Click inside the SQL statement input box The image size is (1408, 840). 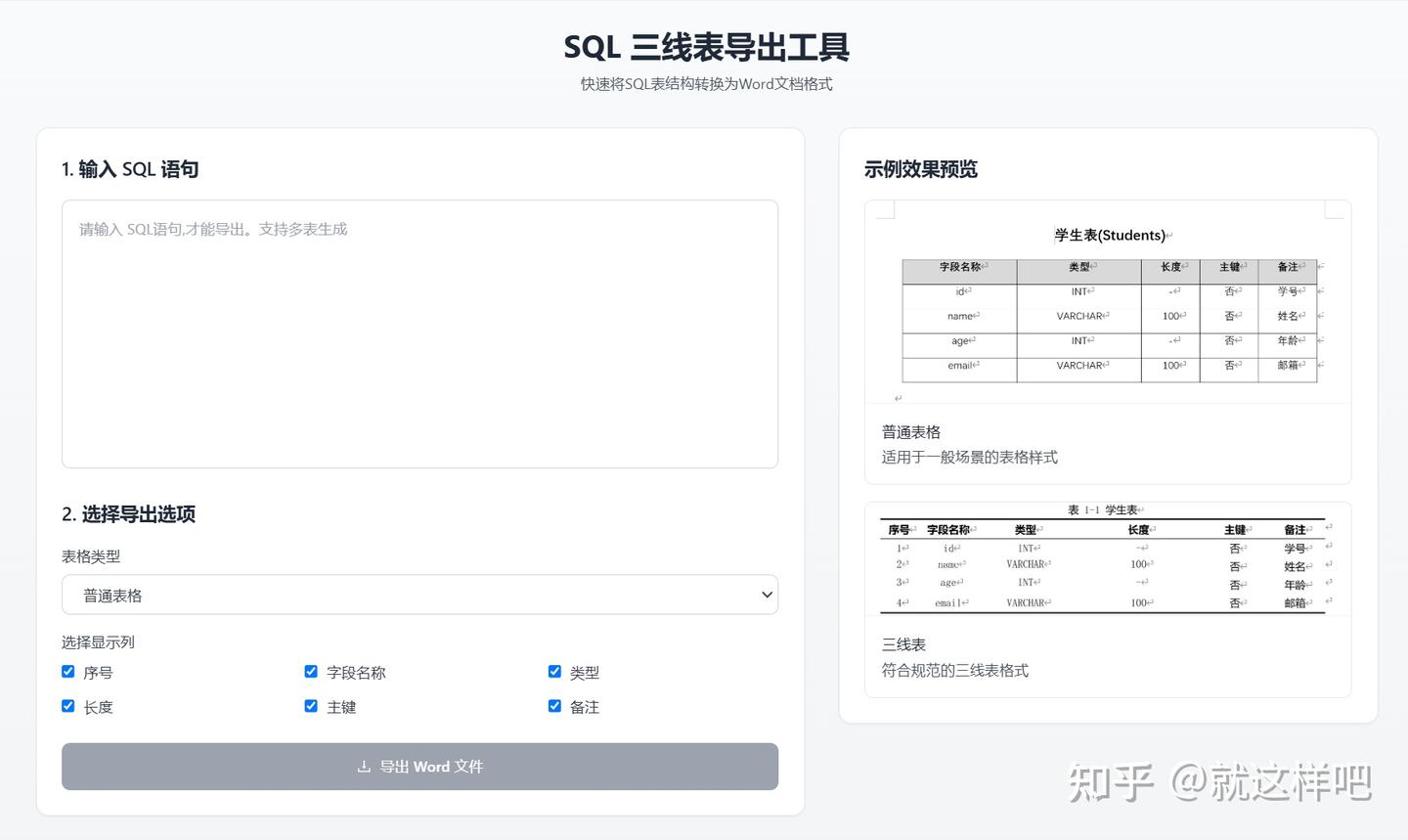pos(419,332)
